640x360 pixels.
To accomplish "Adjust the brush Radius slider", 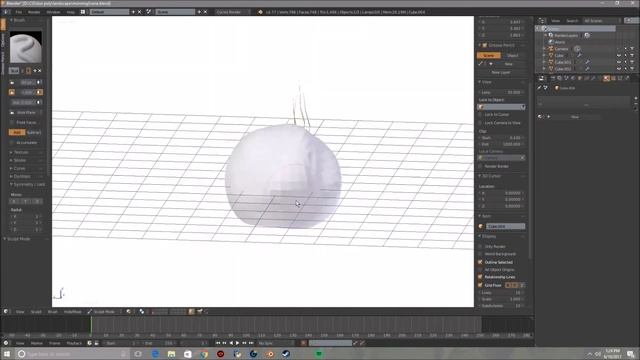I will 27,82.
